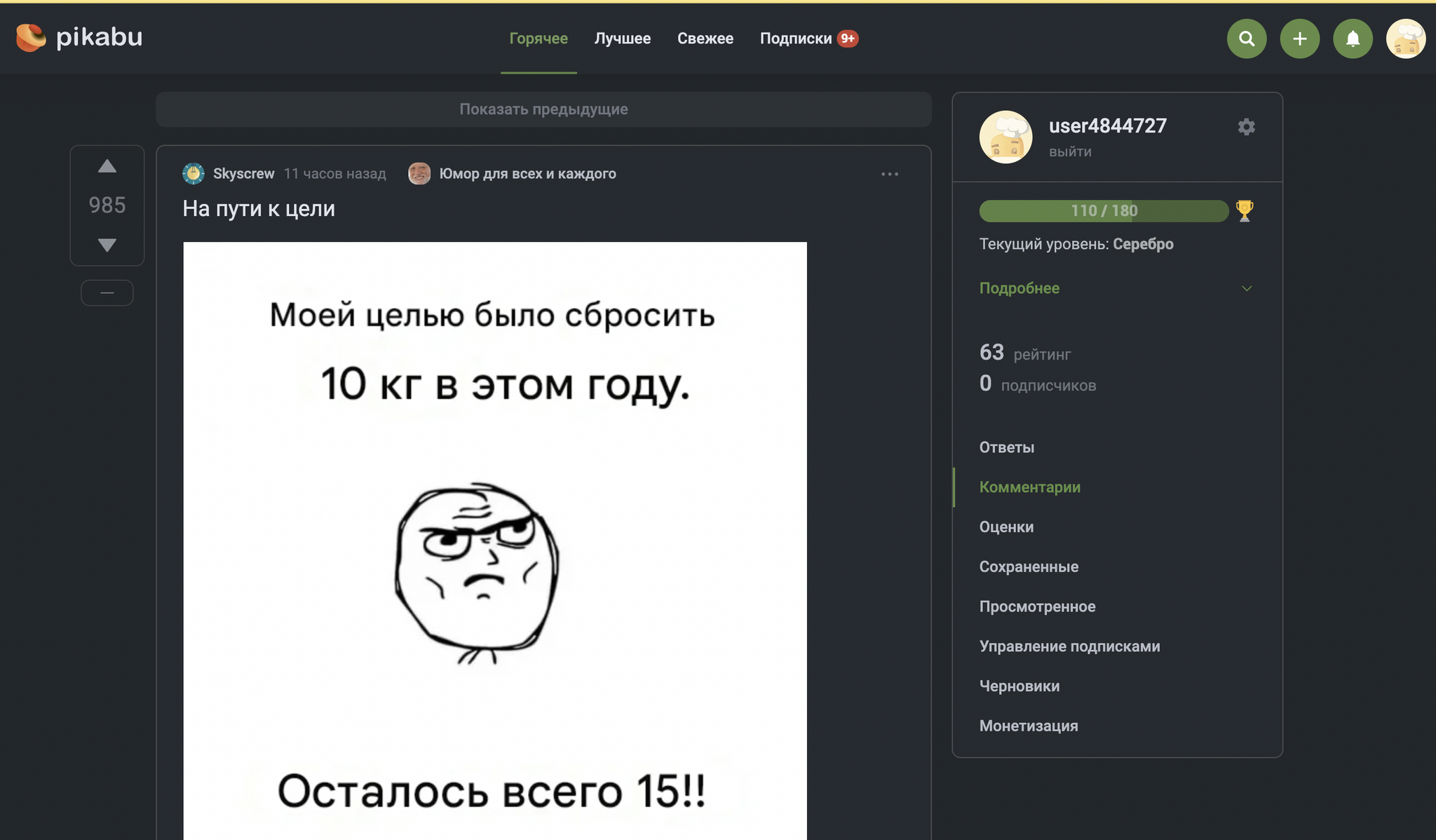
Task: Upvote the post with up arrow
Action: point(107,167)
